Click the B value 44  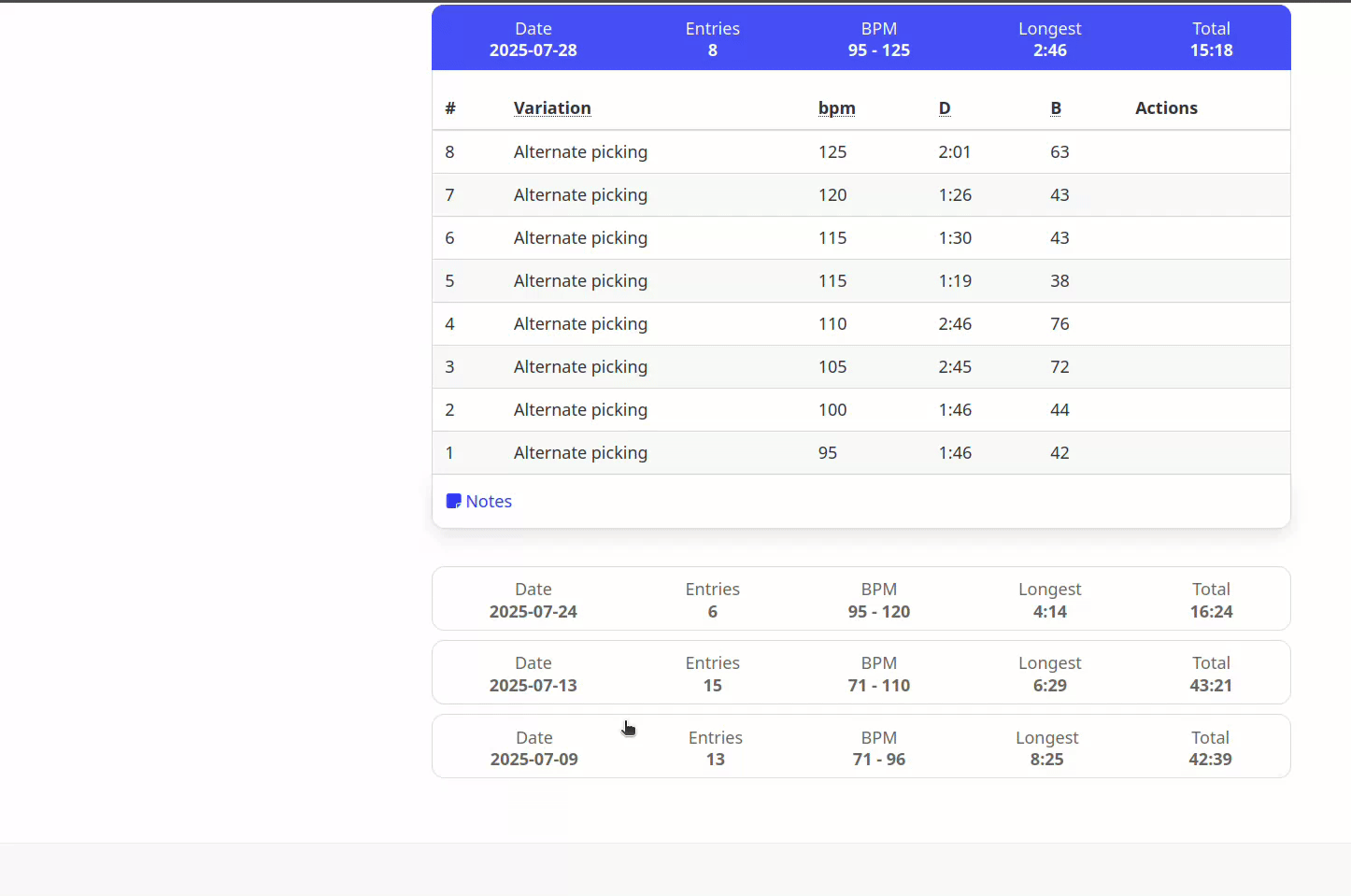1059,409
